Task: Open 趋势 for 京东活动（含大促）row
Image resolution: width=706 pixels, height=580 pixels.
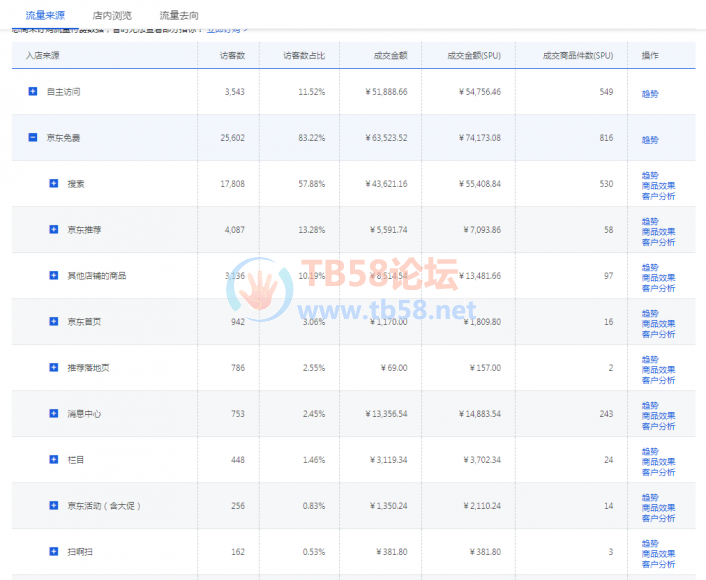Action: [x=650, y=497]
